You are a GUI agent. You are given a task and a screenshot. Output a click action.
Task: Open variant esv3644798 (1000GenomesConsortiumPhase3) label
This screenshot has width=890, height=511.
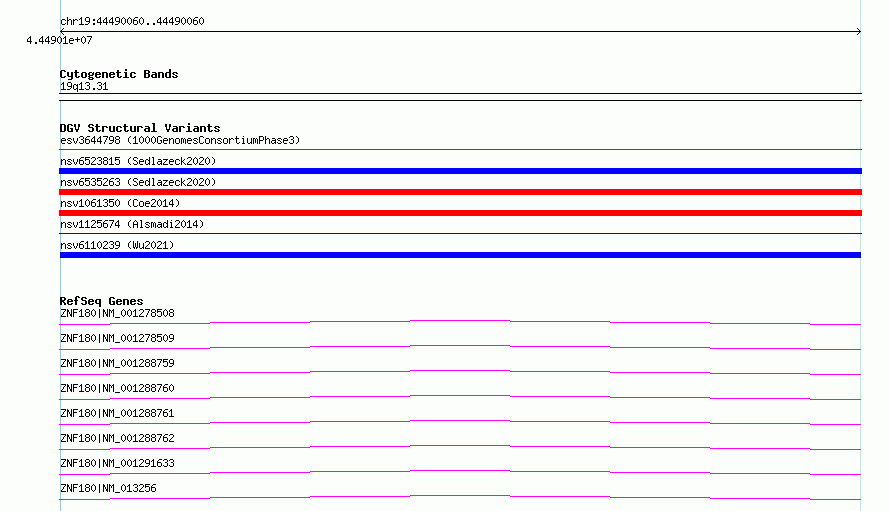(x=180, y=140)
